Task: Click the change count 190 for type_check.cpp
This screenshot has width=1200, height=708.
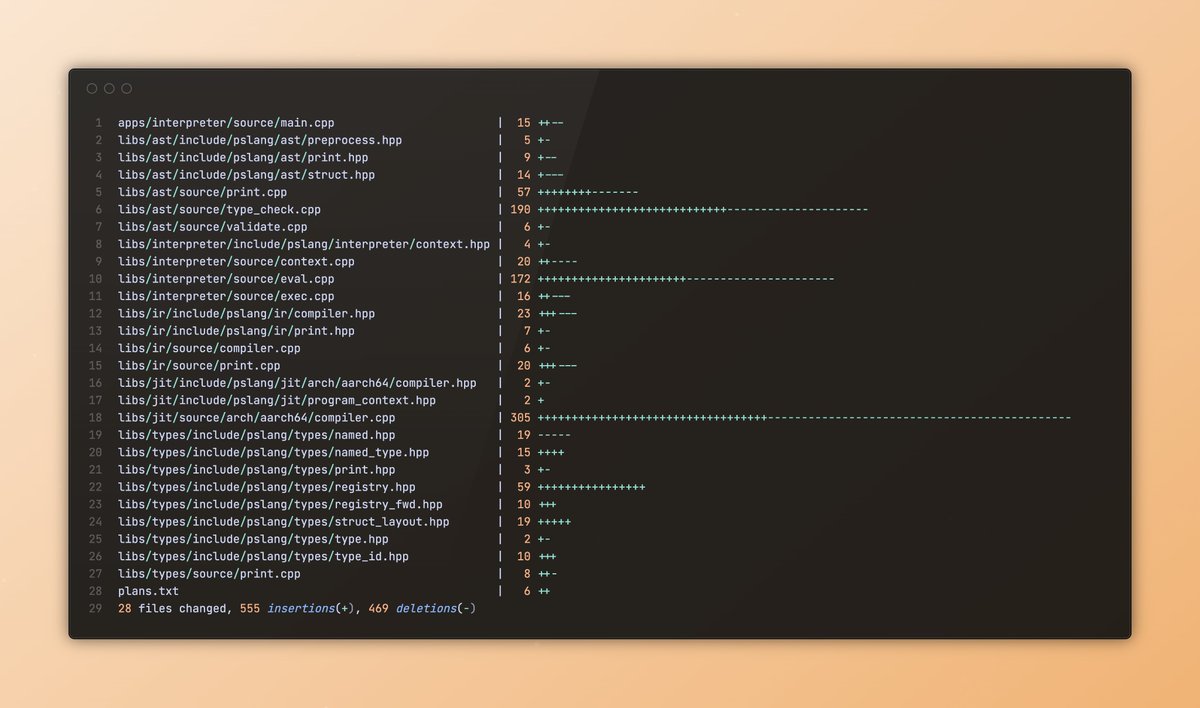Action: tap(520, 210)
